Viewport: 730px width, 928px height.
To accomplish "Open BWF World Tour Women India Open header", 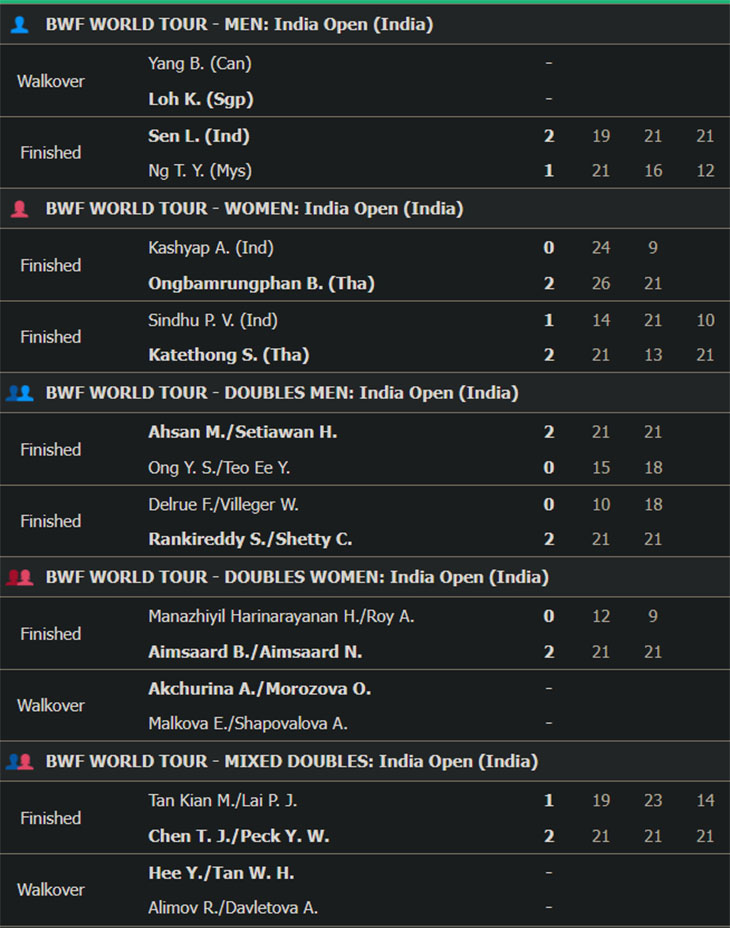I will pos(365,208).
